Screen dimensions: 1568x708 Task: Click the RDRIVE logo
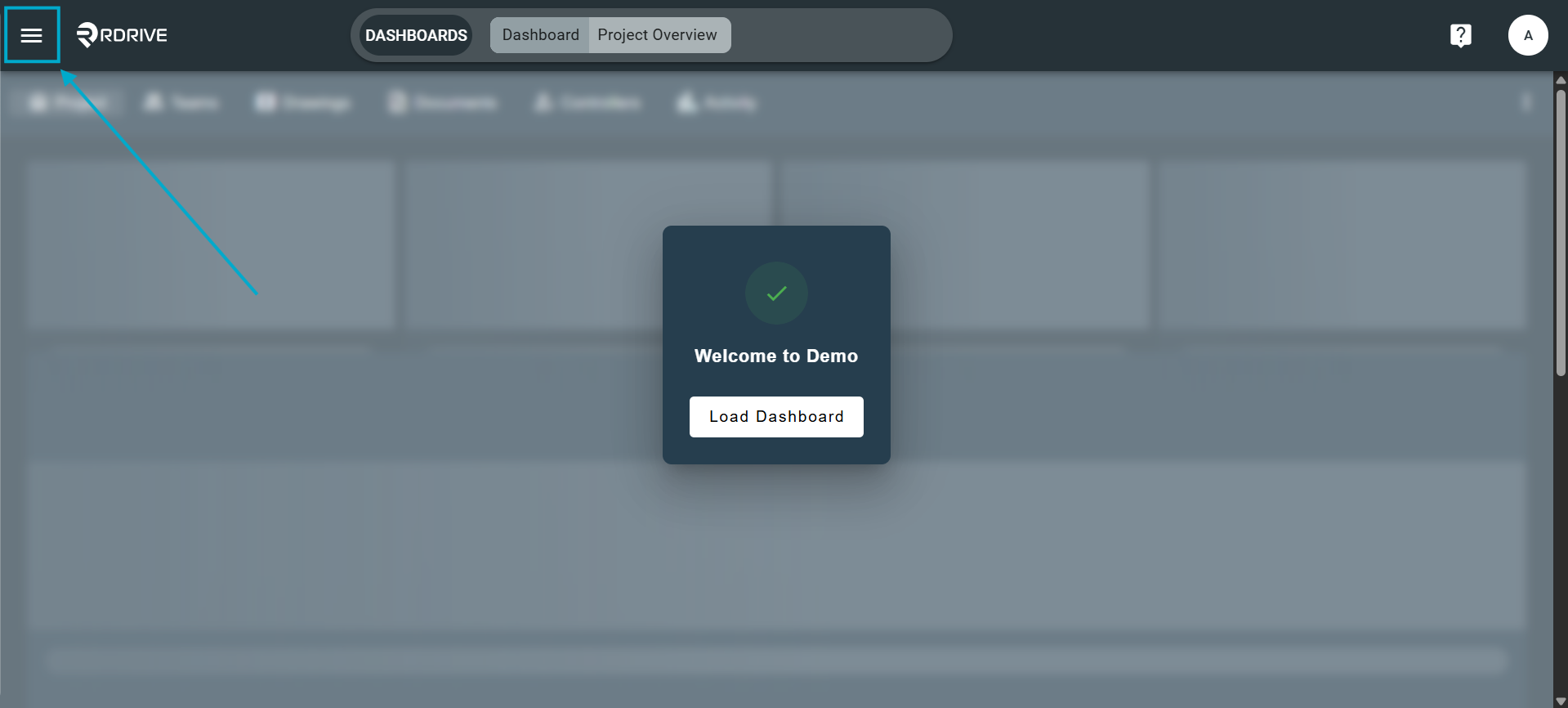click(x=122, y=35)
